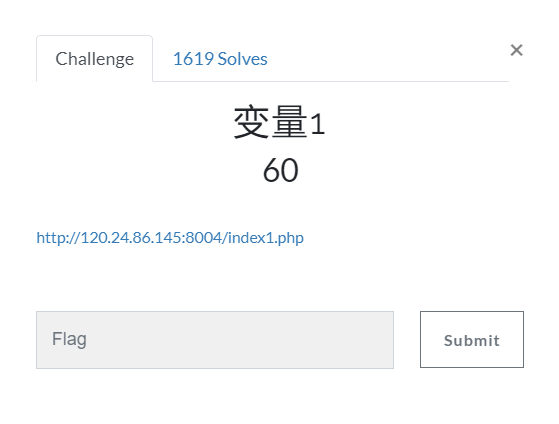Visit http://120.24.86.145:8004/index1.php
The height and width of the screenshot is (424, 559).
click(x=170, y=237)
